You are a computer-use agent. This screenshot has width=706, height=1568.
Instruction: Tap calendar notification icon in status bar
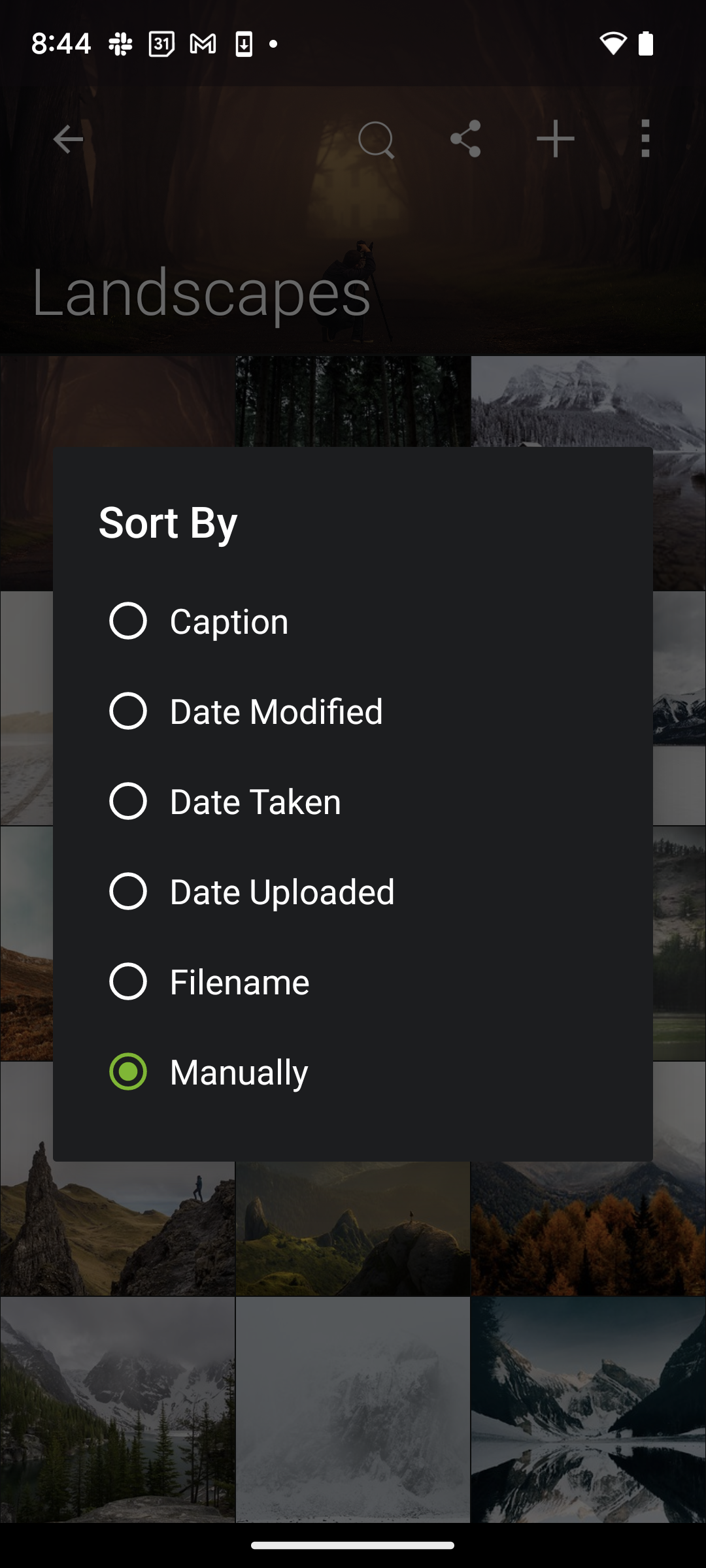click(161, 44)
